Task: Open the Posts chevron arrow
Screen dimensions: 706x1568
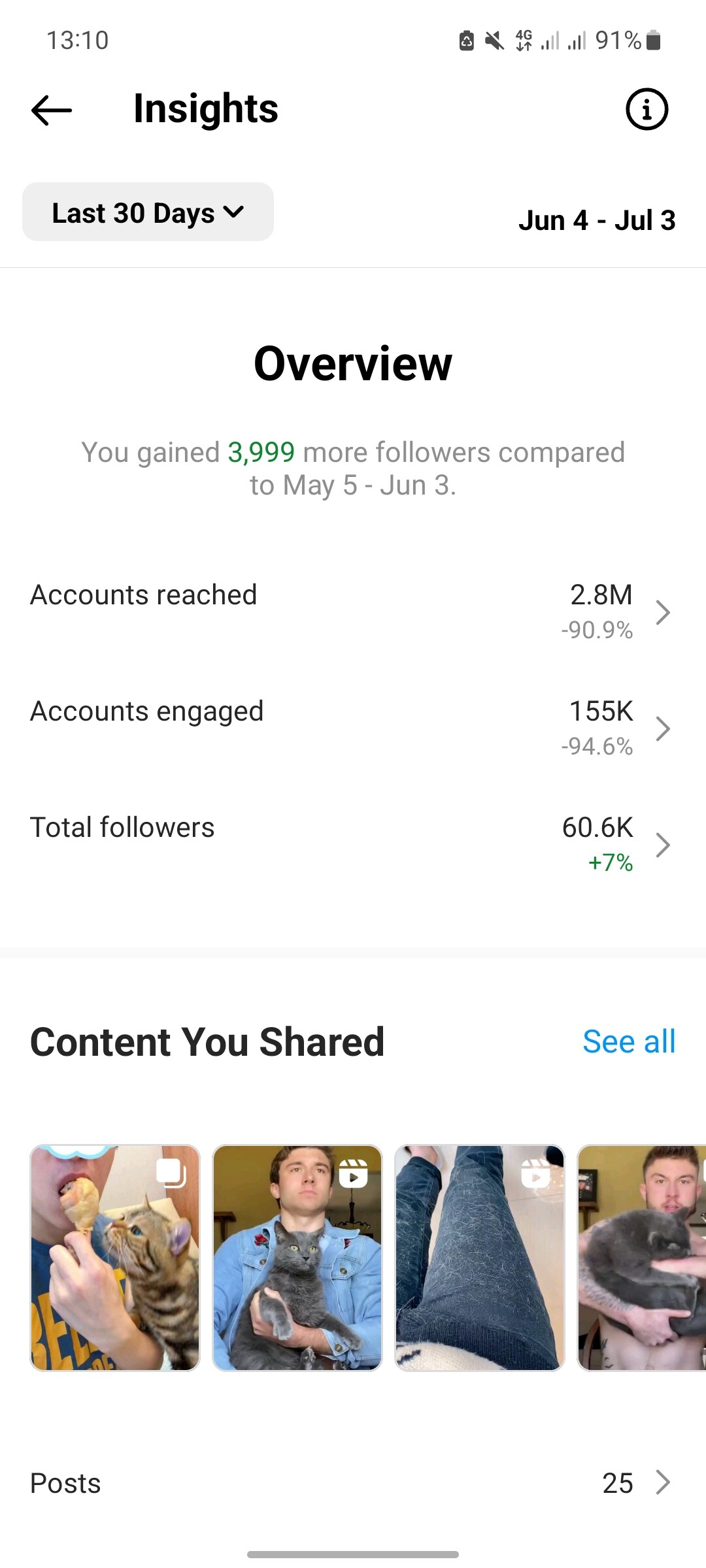Action: (x=663, y=1482)
